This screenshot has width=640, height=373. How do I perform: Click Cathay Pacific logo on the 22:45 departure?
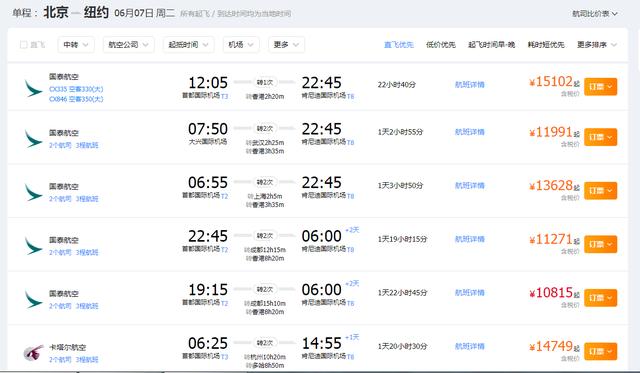click(x=33, y=246)
